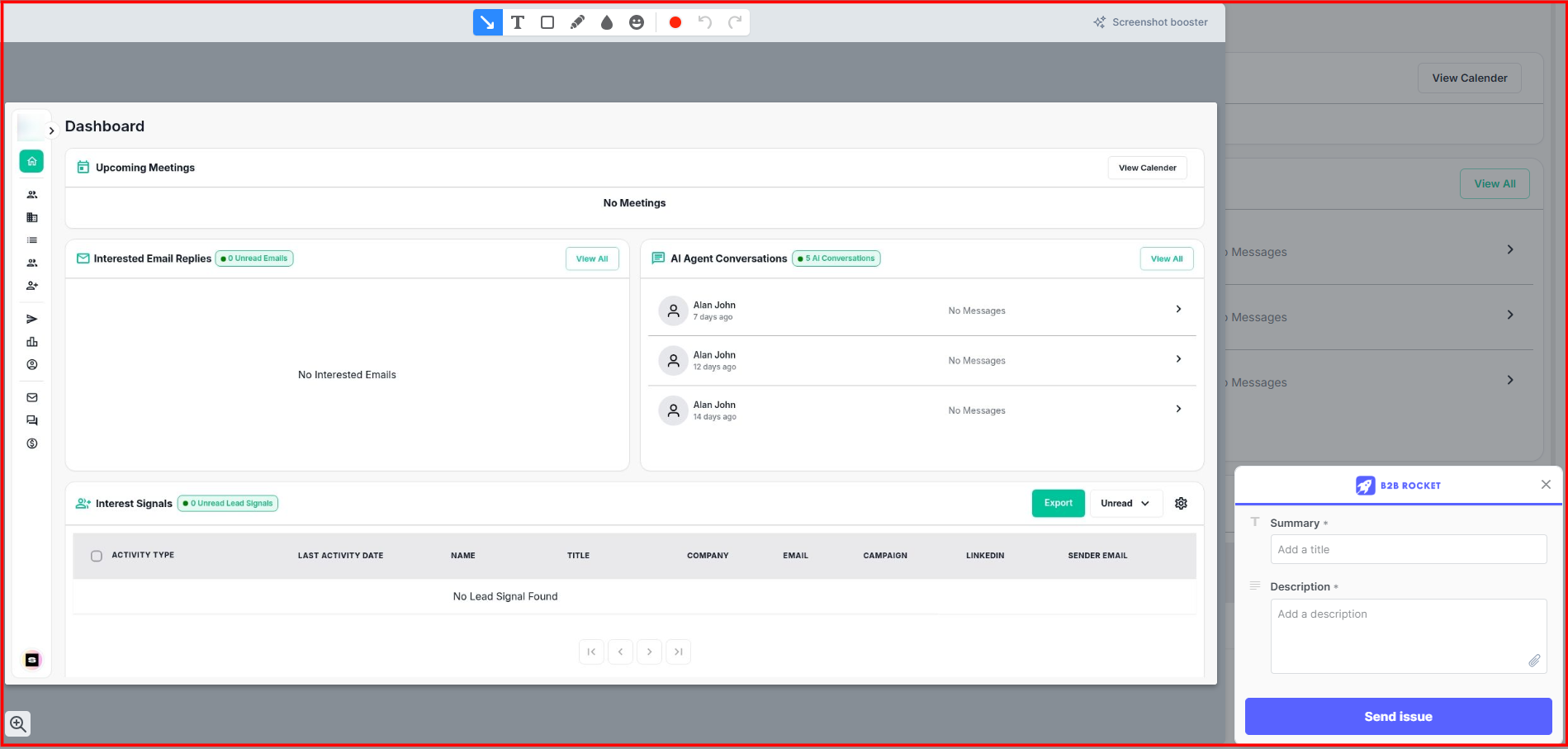This screenshot has height=749, width=1568.
Task: Click the zoom-in magnifier icon
Action: point(18,724)
